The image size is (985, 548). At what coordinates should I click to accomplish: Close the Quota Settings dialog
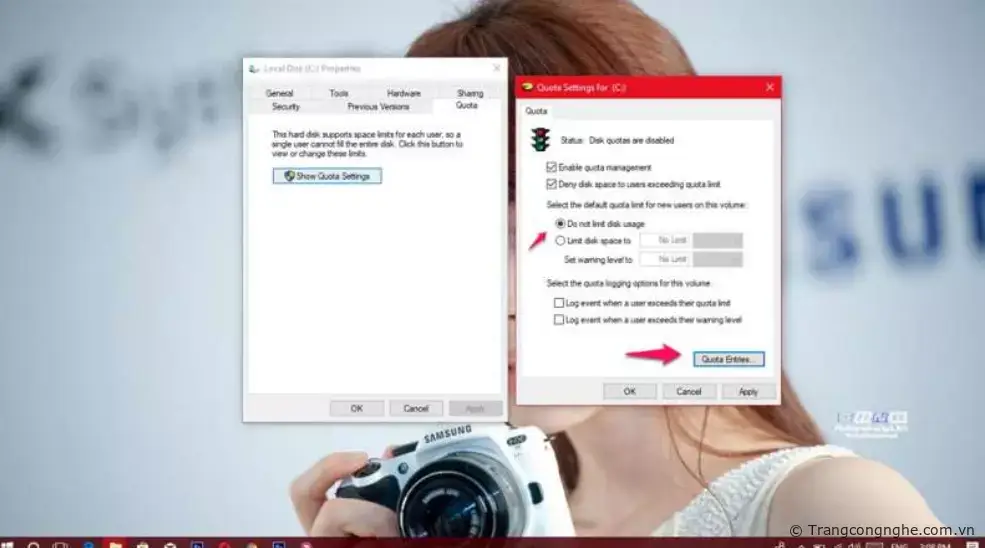(767, 88)
